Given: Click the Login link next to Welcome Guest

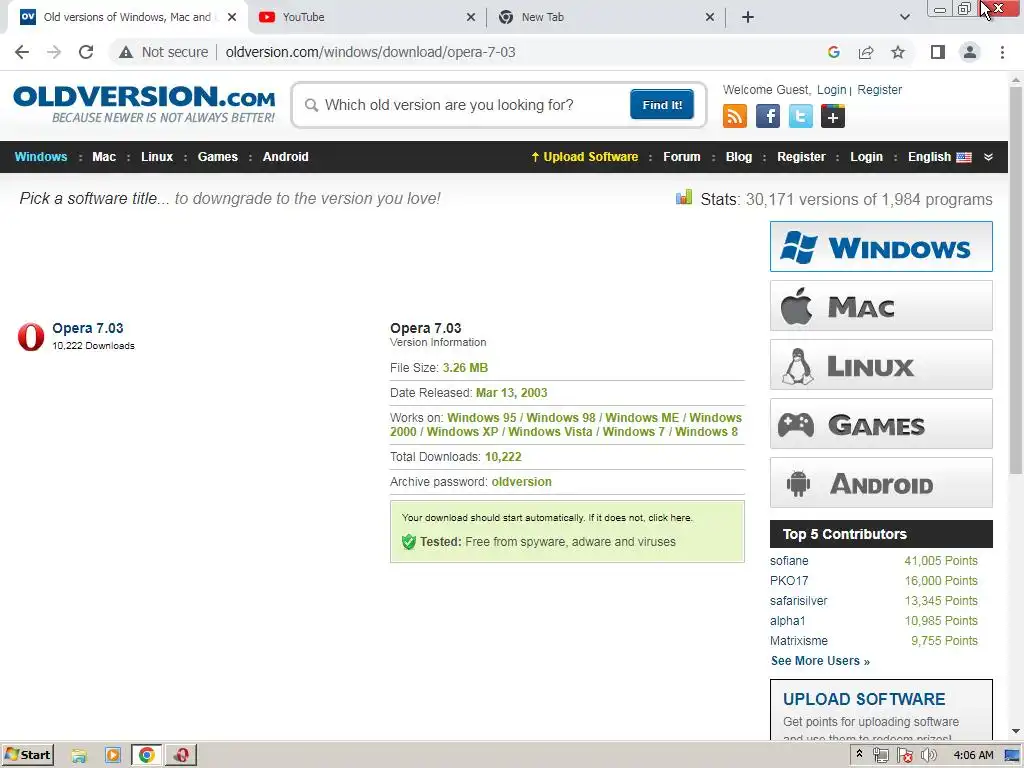Looking at the screenshot, I should click(831, 89).
